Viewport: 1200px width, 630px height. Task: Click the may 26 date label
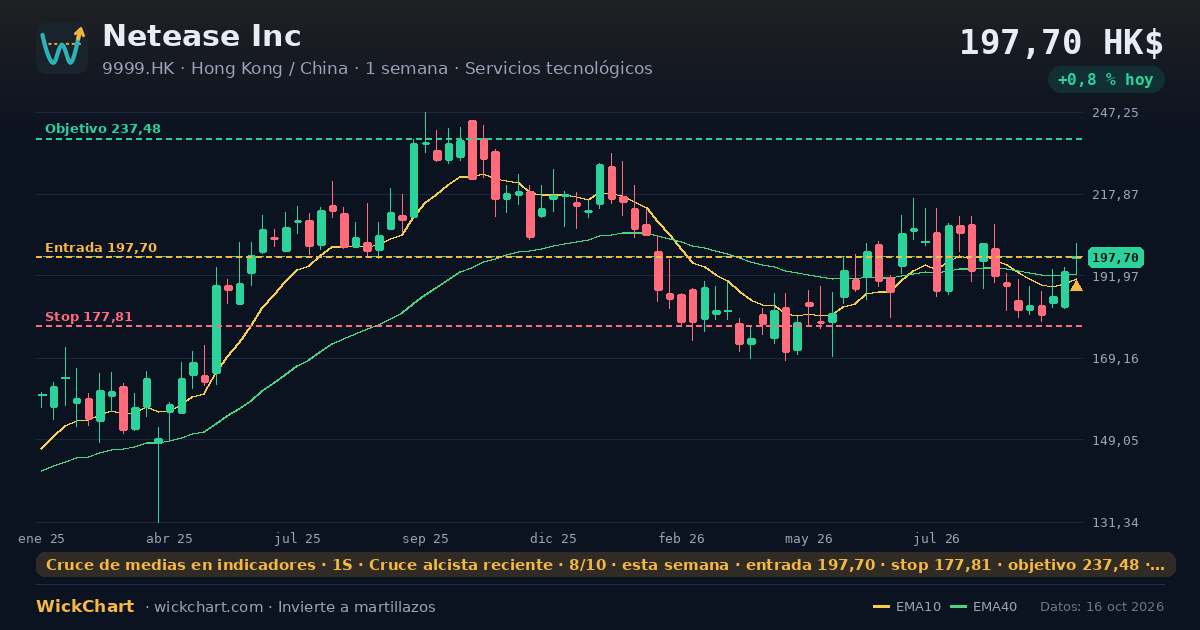[810, 538]
